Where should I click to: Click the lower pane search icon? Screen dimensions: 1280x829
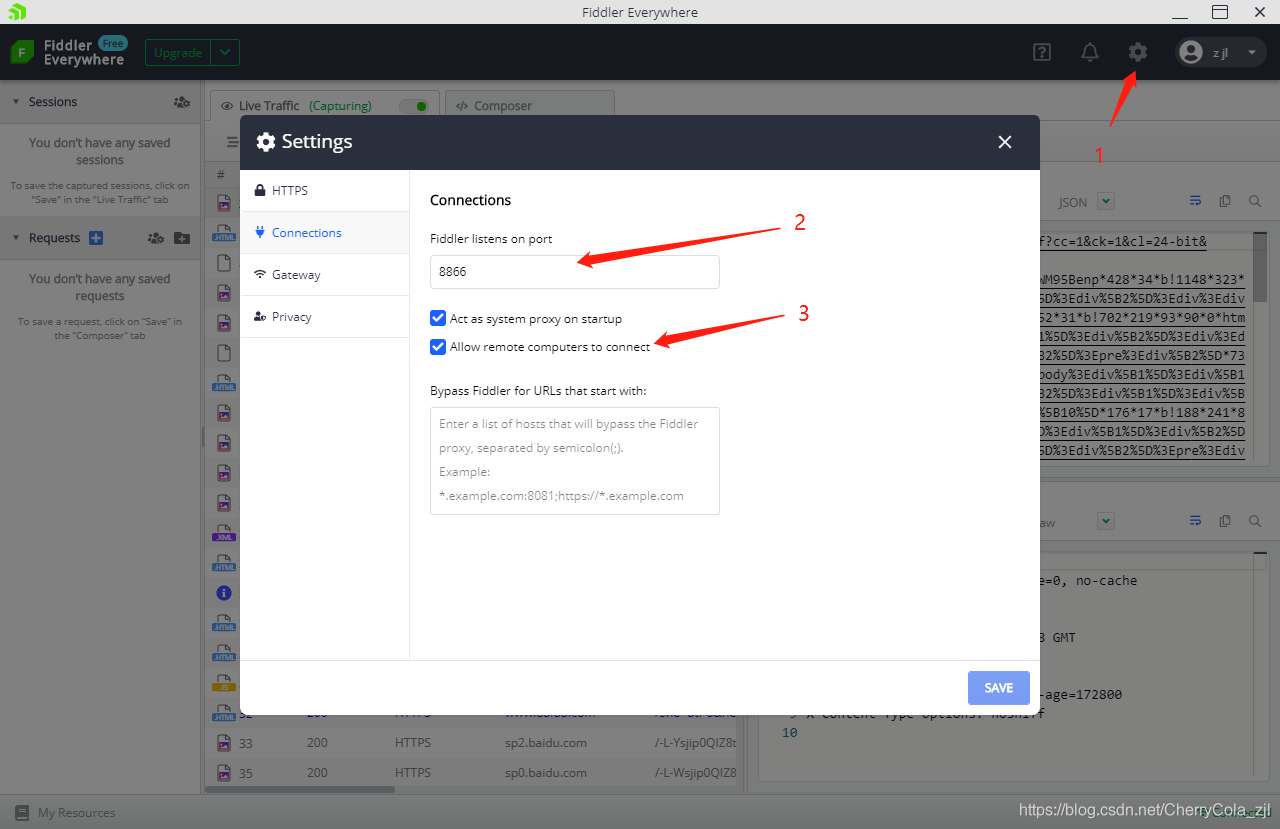(1255, 521)
